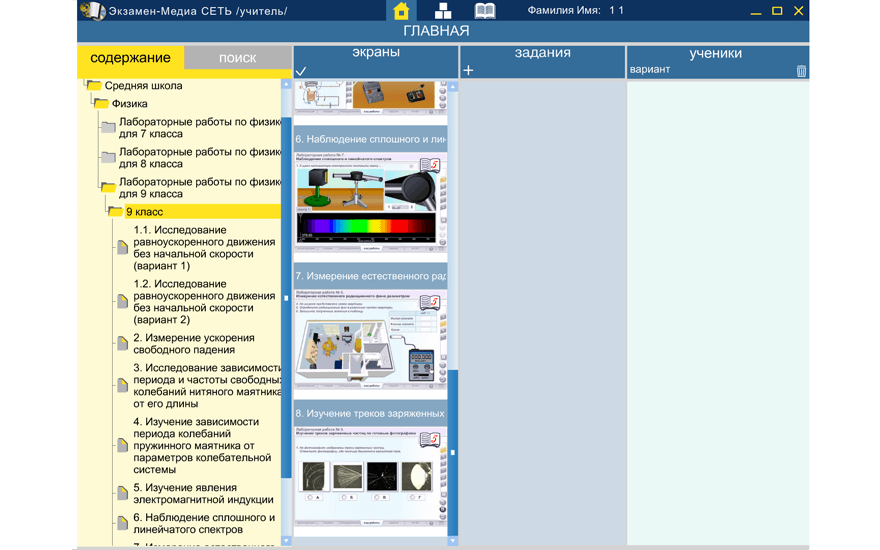Click the Экзамен-Медиа app logo icon
The image size is (880, 550).
(93, 11)
